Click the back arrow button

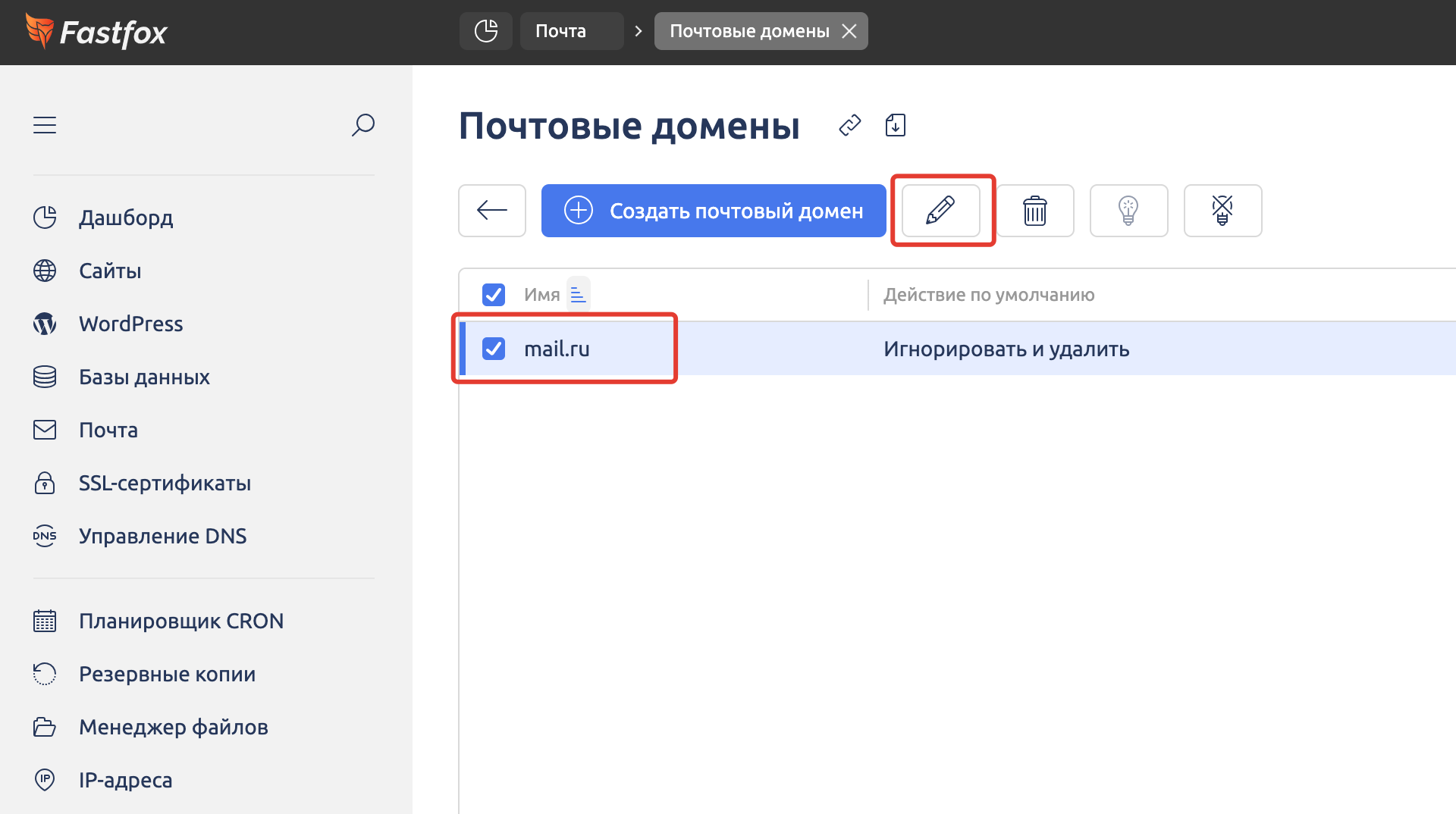pyautogui.click(x=491, y=211)
